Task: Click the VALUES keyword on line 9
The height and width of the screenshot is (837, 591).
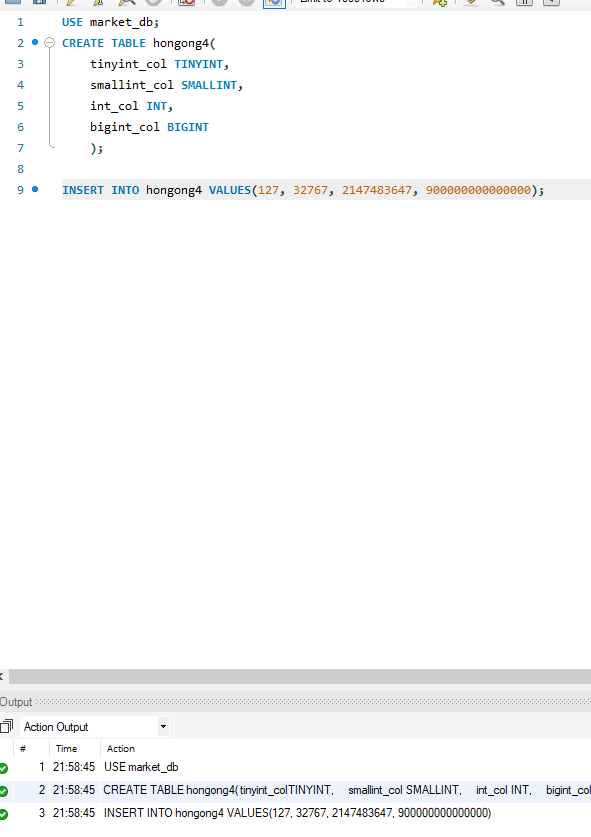Action: [230, 190]
